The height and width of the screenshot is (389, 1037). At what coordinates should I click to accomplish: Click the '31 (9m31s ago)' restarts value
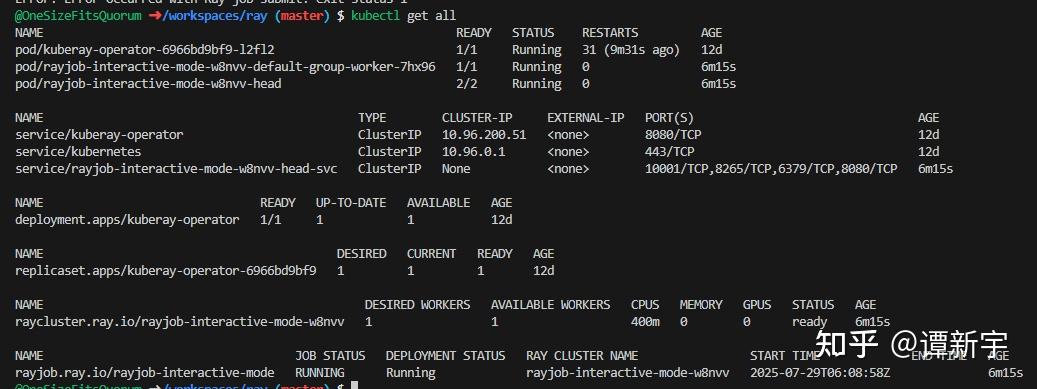tap(631, 50)
